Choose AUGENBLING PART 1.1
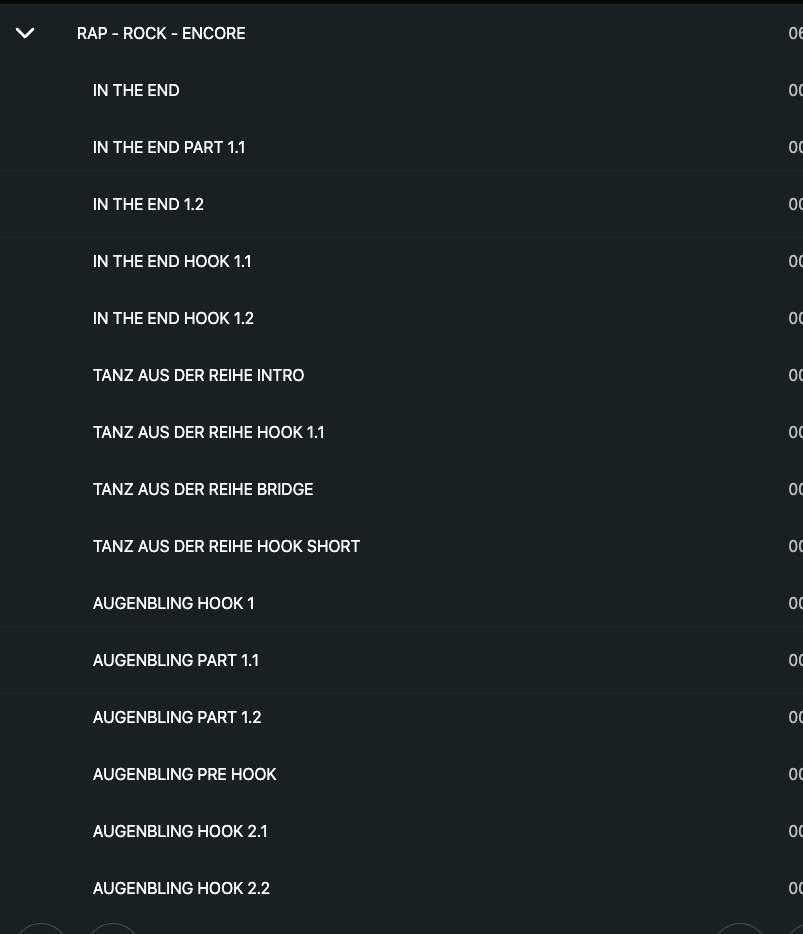The image size is (803, 934). pyautogui.click(x=175, y=660)
